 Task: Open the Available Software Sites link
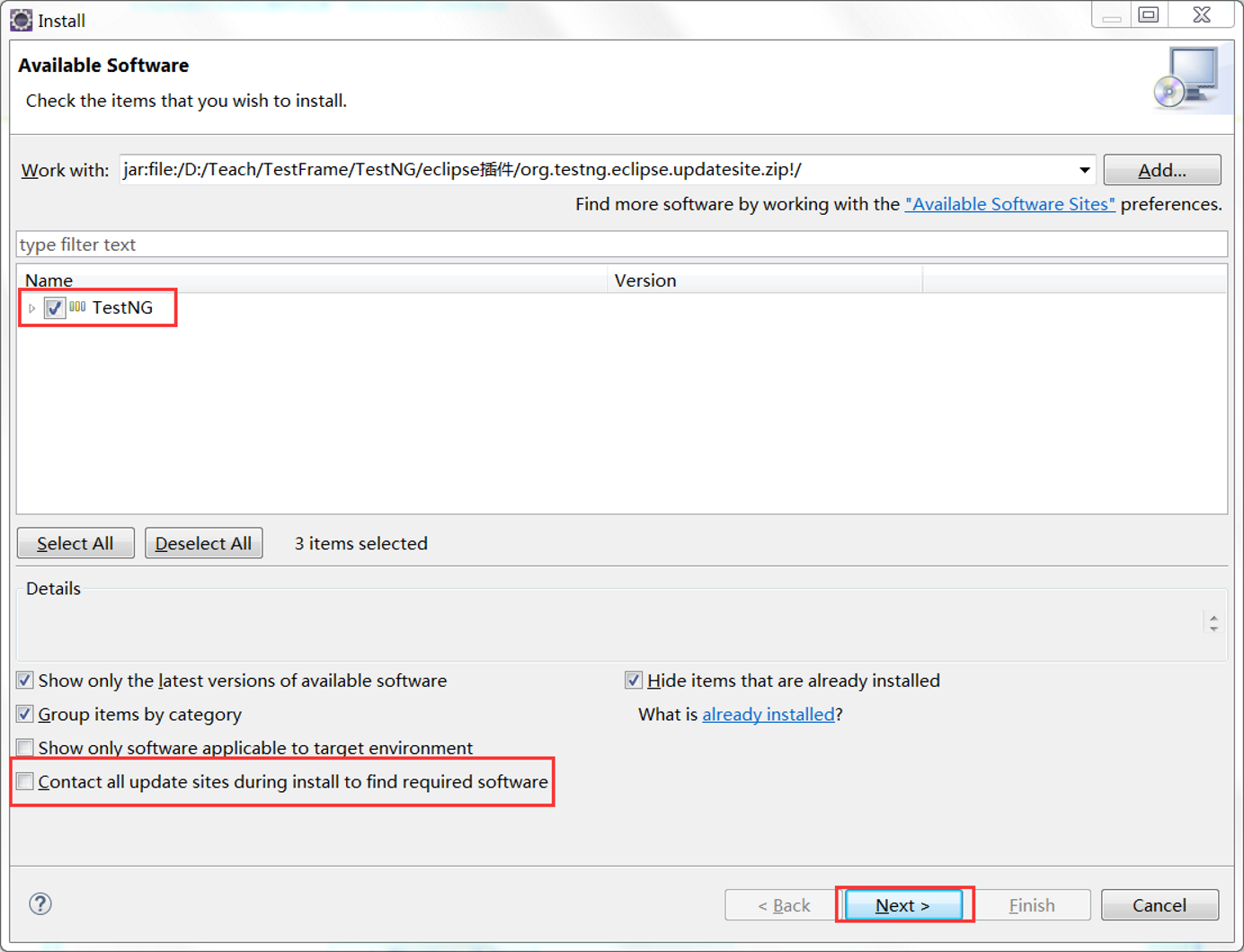coord(1010,204)
